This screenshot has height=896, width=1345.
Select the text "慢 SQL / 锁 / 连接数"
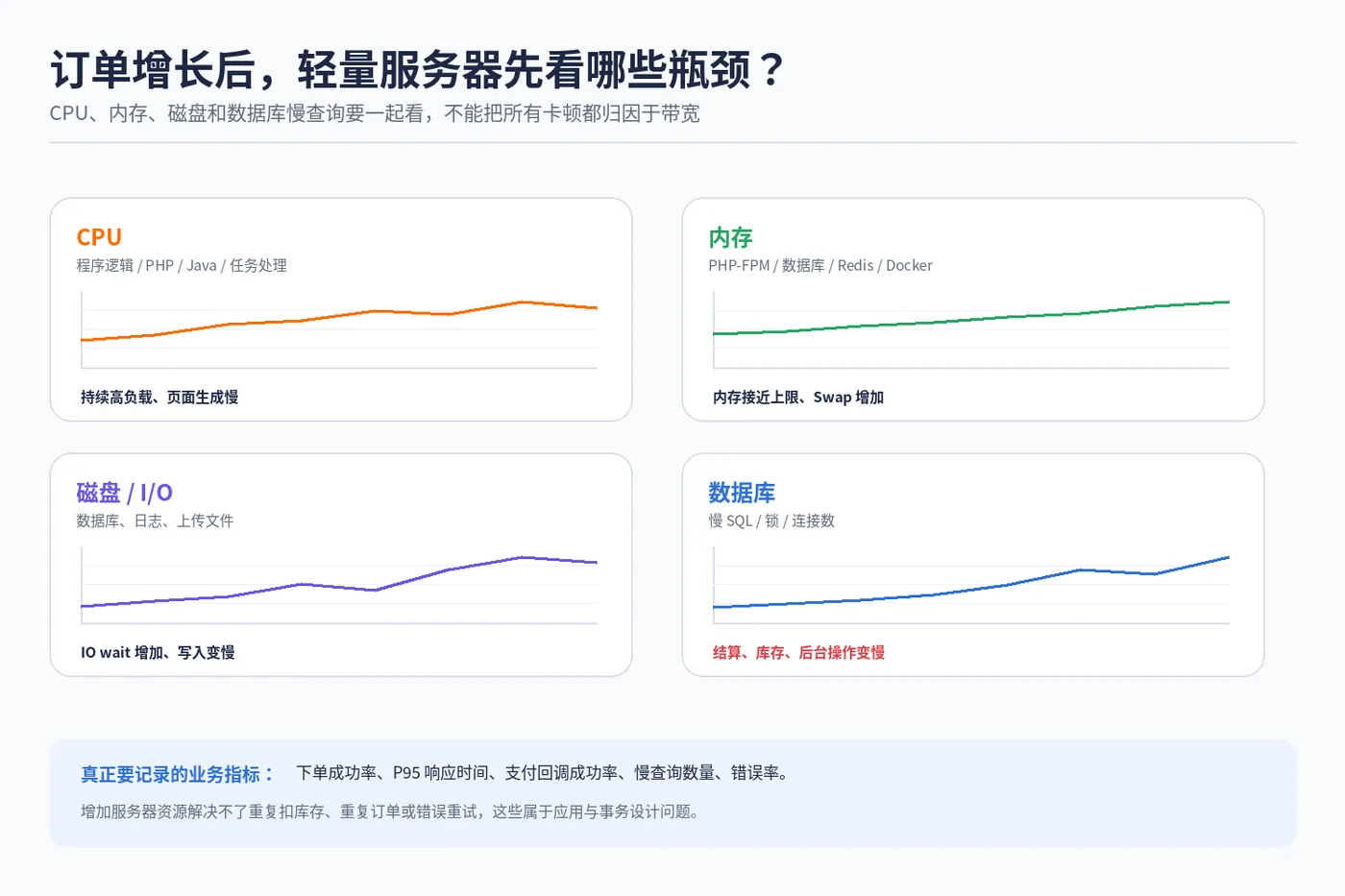771,521
